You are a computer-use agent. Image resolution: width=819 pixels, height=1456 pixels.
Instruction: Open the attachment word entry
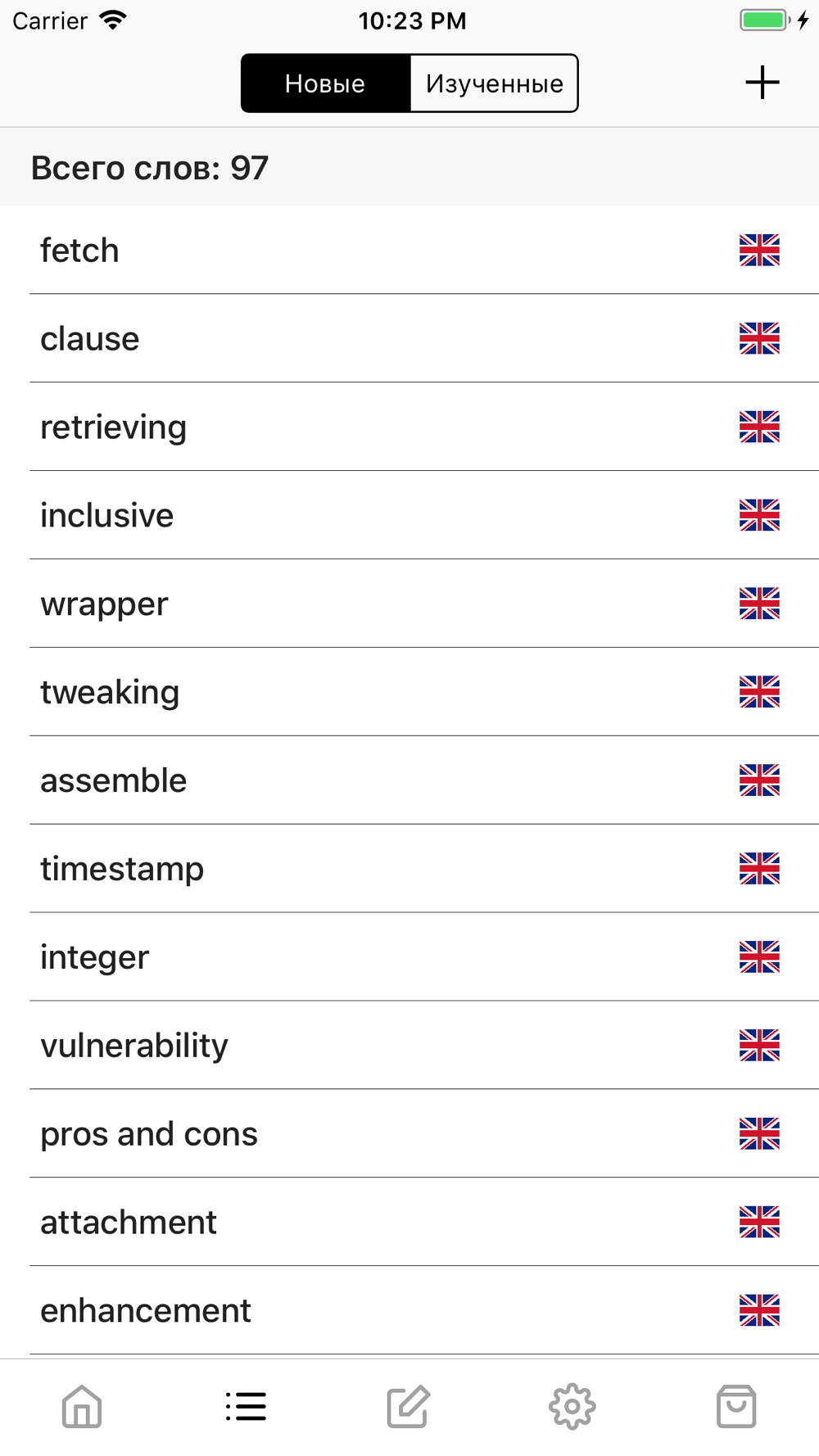coord(409,1223)
